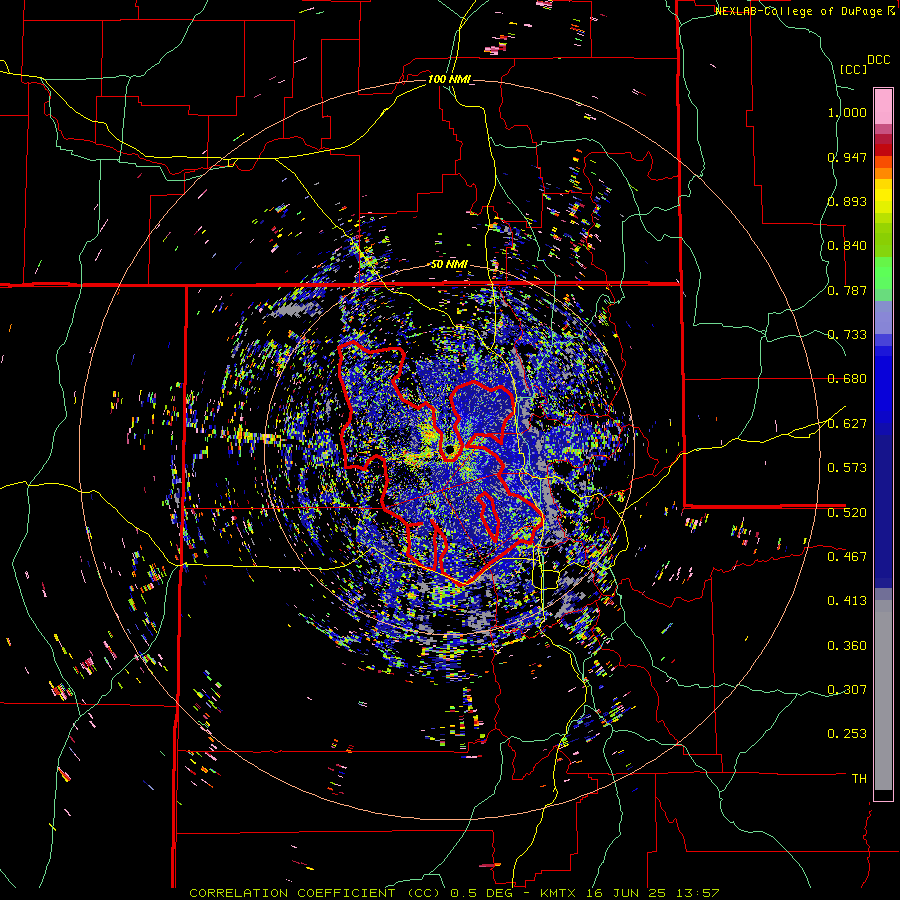Click the 1.000 value on the color scale
Viewport: 900px width, 900px height.
pyautogui.click(x=847, y=112)
